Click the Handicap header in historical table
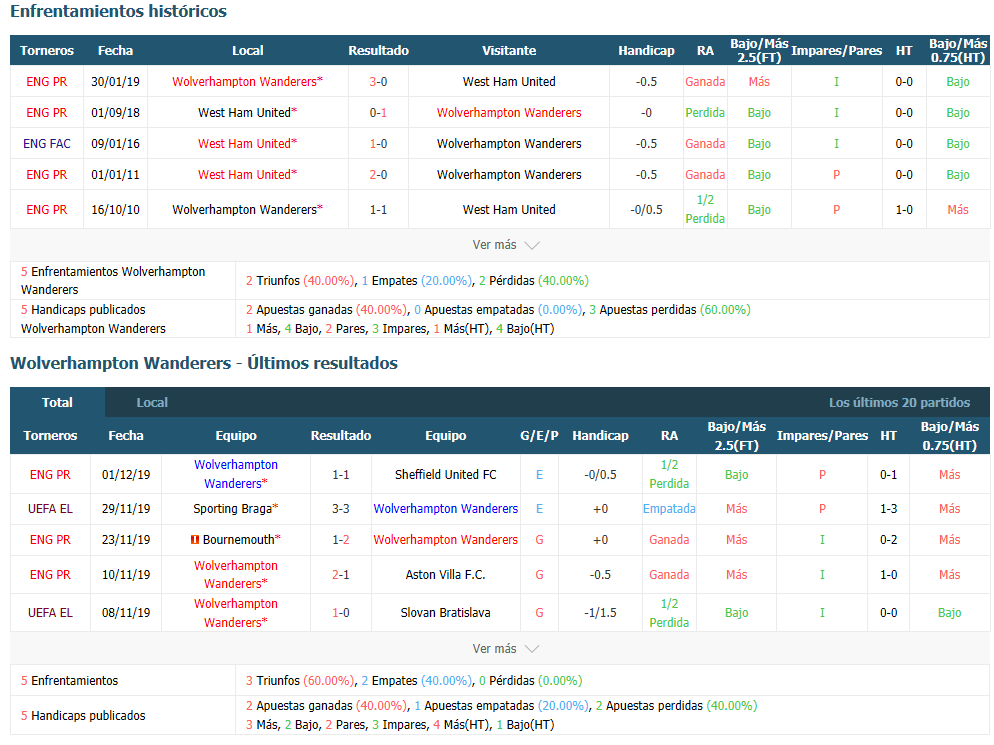This screenshot has height=745, width=994. coord(646,50)
